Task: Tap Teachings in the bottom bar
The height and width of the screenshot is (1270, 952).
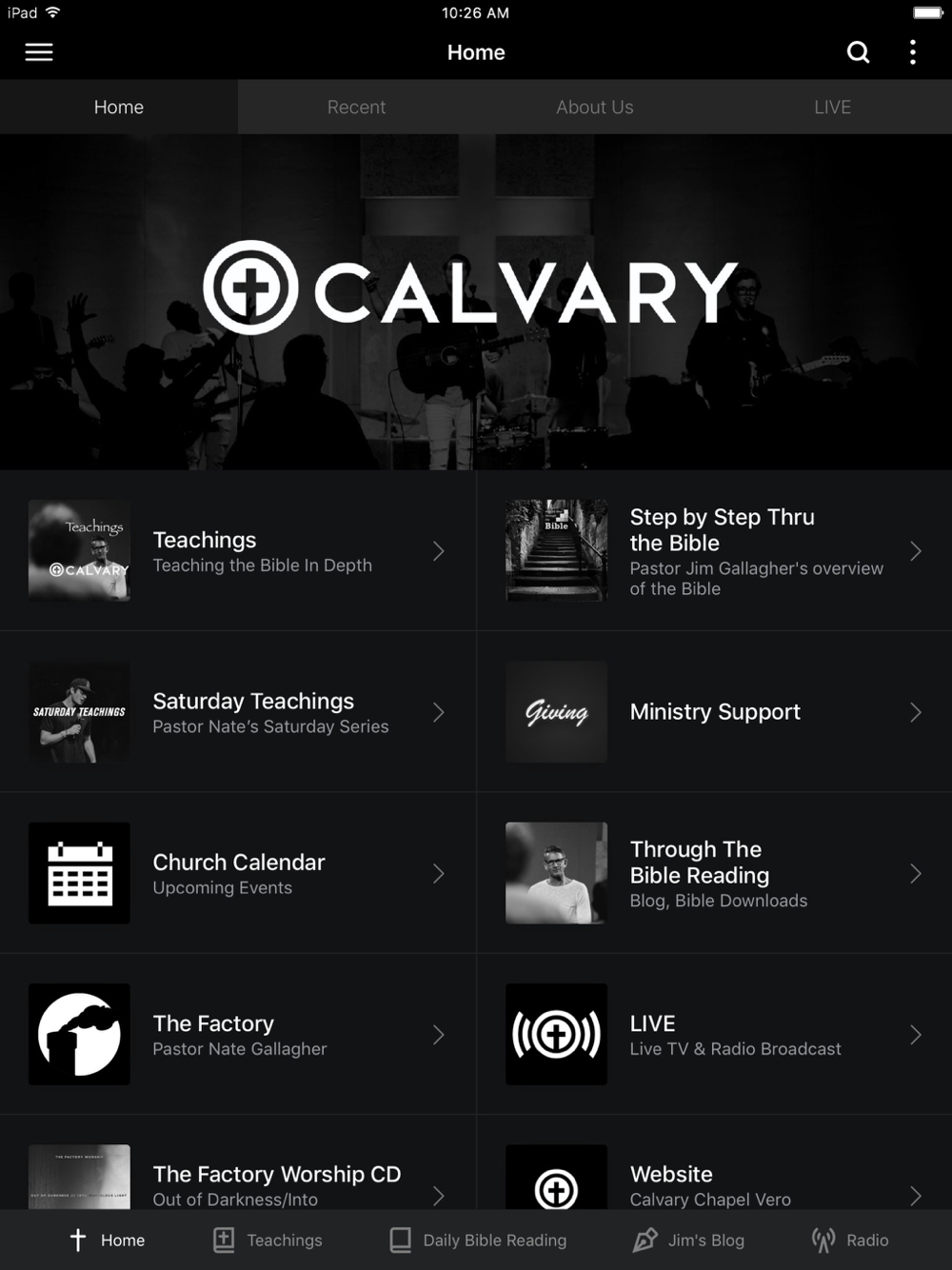Action: [x=268, y=1240]
